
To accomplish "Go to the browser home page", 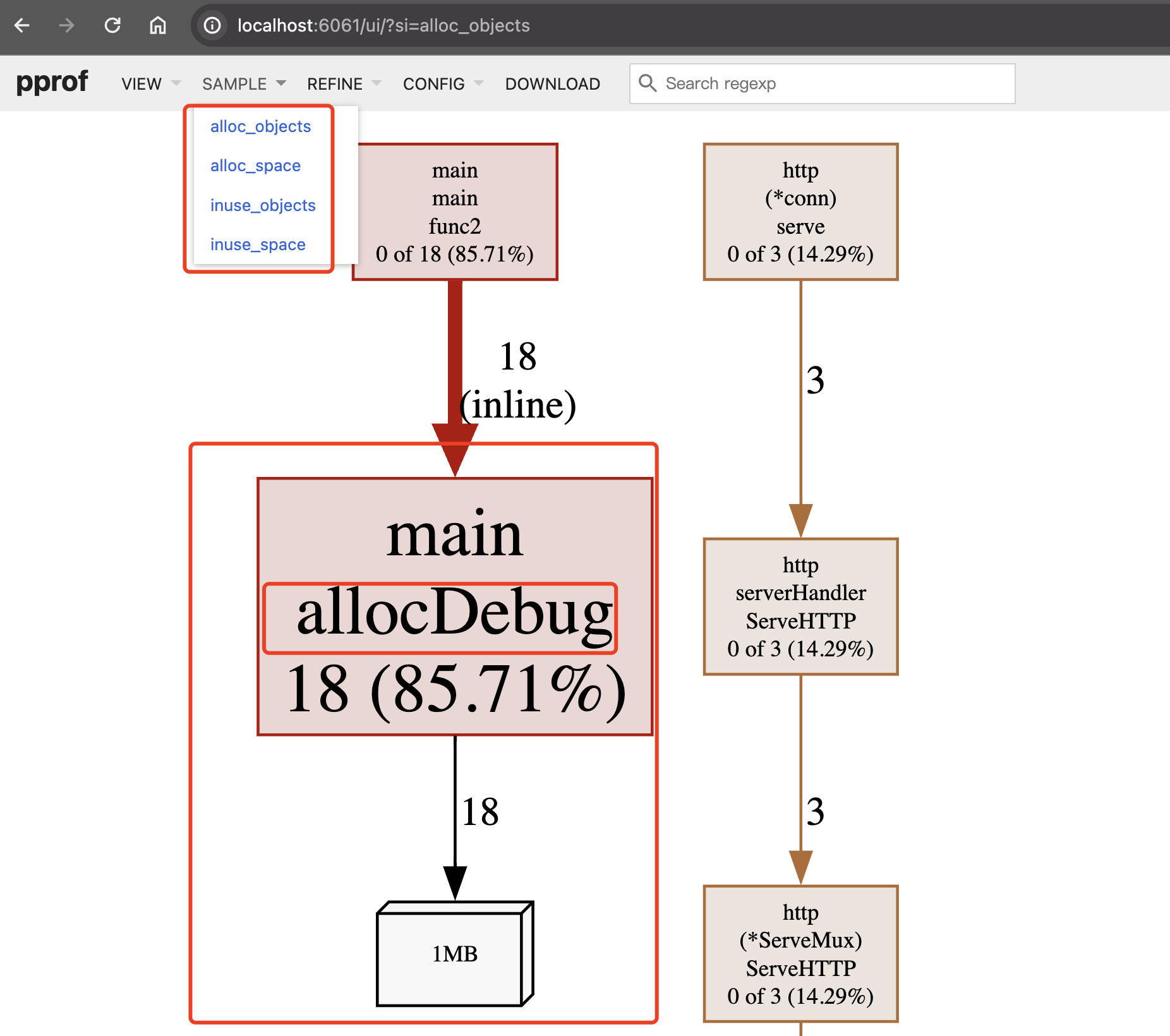I will [157, 25].
